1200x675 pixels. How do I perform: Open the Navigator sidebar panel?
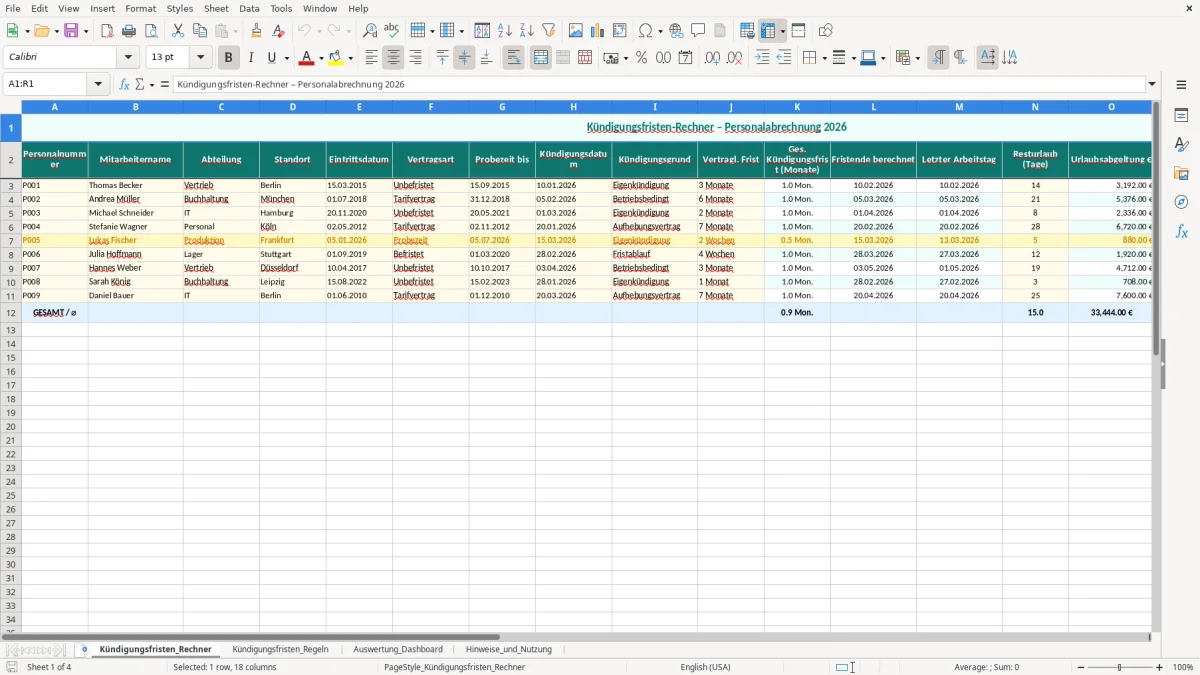[x=1181, y=202]
